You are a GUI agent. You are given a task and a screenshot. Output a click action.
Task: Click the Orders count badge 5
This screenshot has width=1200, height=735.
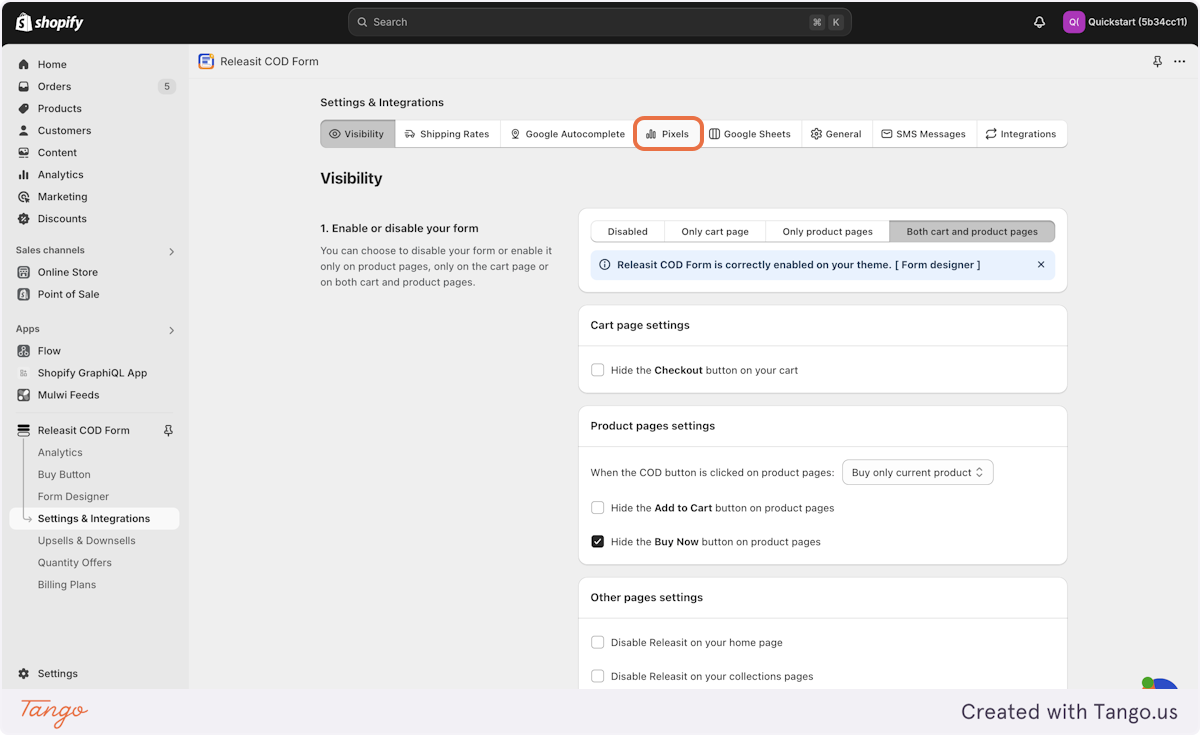click(167, 87)
